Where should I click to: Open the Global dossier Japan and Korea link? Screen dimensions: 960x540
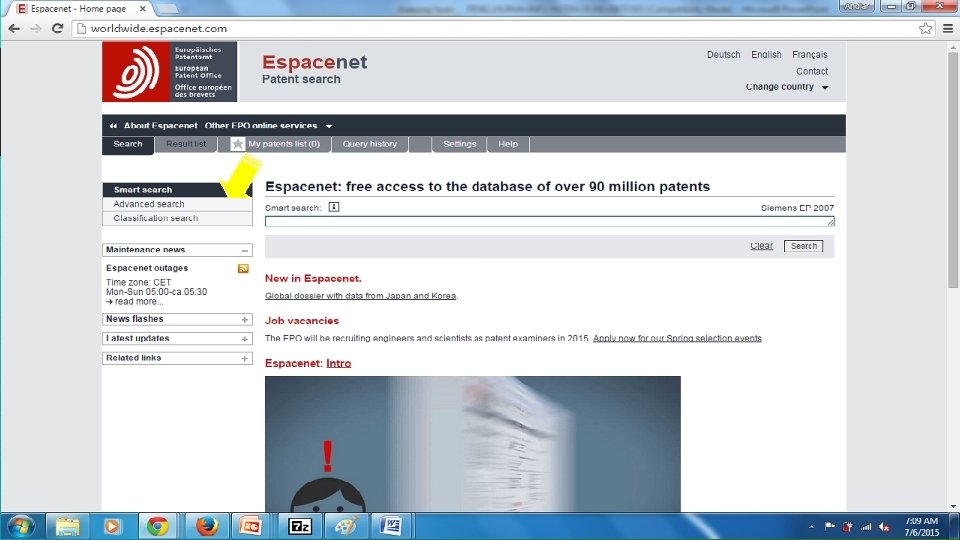pos(361,296)
